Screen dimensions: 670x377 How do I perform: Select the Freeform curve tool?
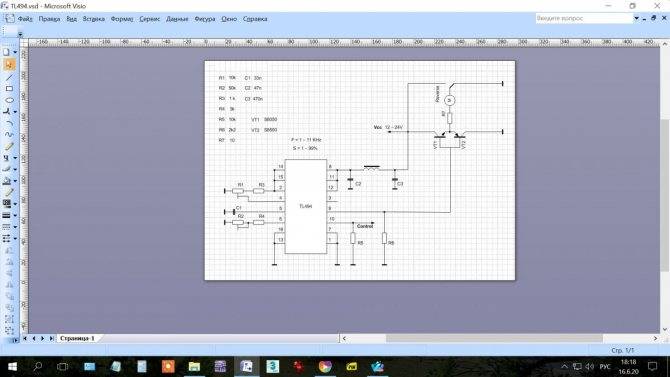coord(9,135)
